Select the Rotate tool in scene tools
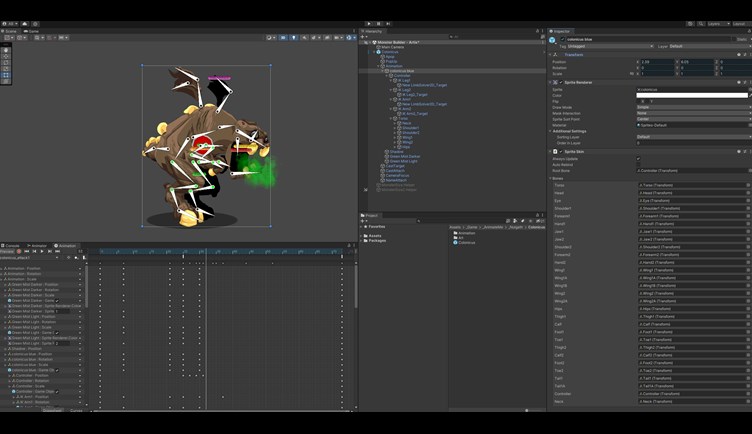Image resolution: width=752 pixels, height=434 pixels. pyautogui.click(x=6, y=62)
